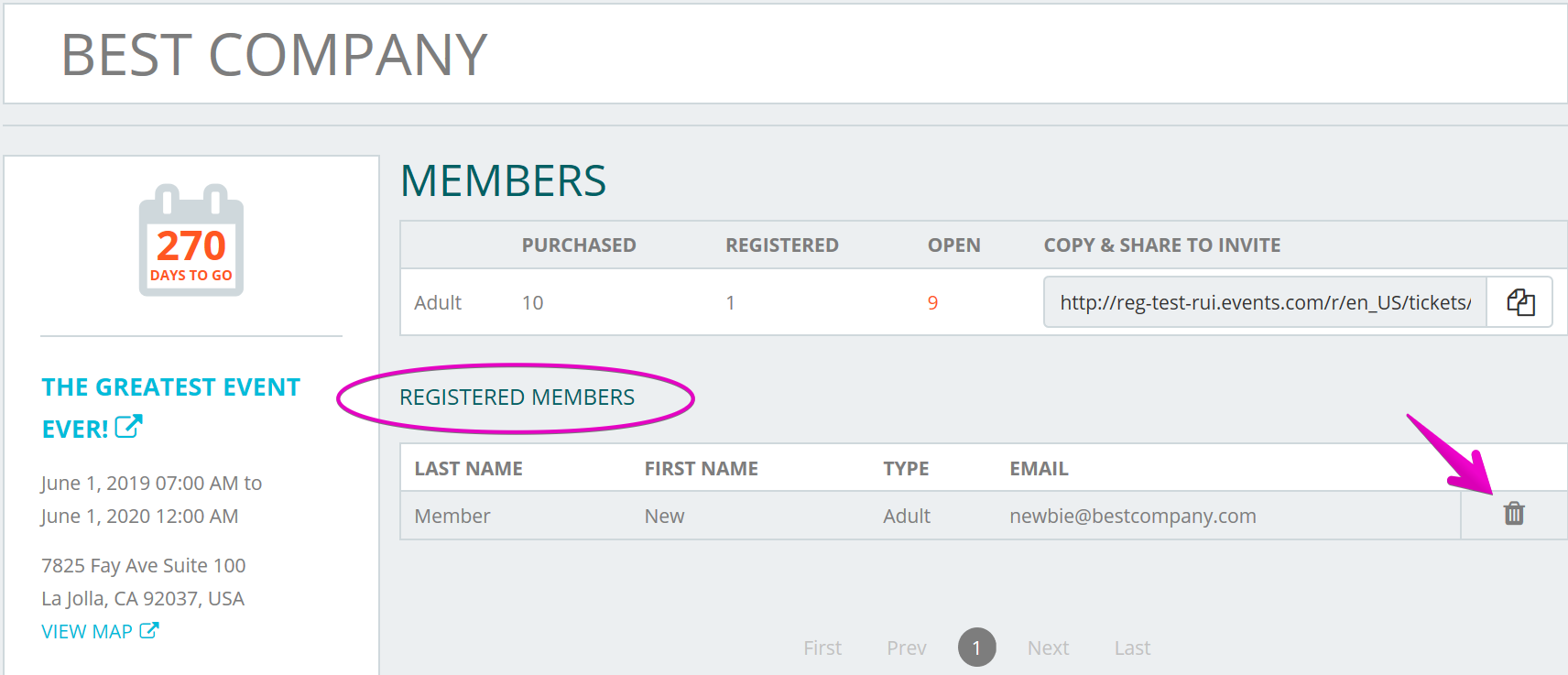The width and height of the screenshot is (1568, 675).
Task: Click inside the invite URL field
Action: coord(1265,302)
